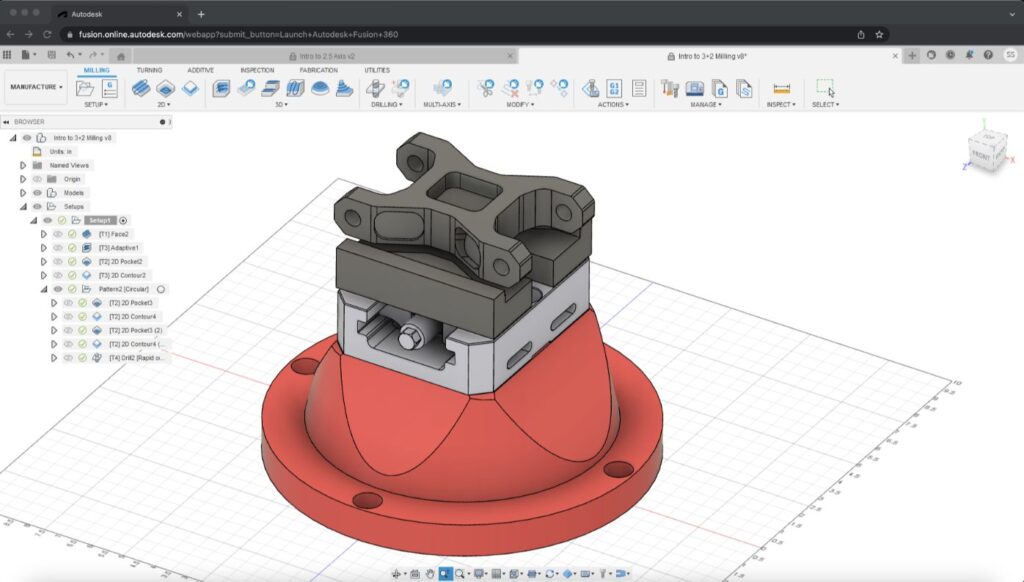
Task: Open the Inspection ribbon tab
Action: point(257,70)
